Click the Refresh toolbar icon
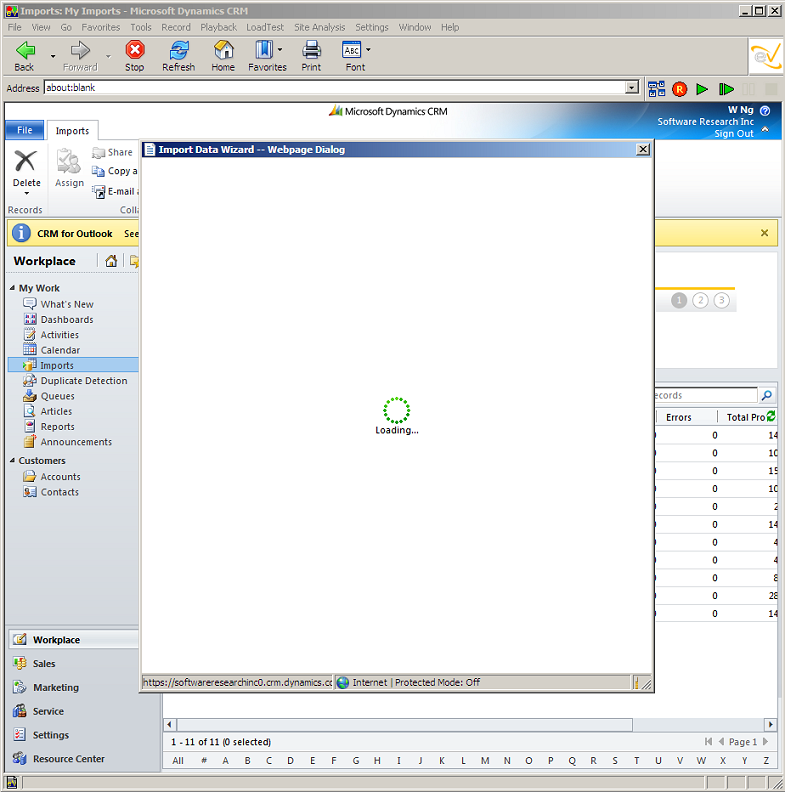The image size is (785, 792). pos(179,50)
